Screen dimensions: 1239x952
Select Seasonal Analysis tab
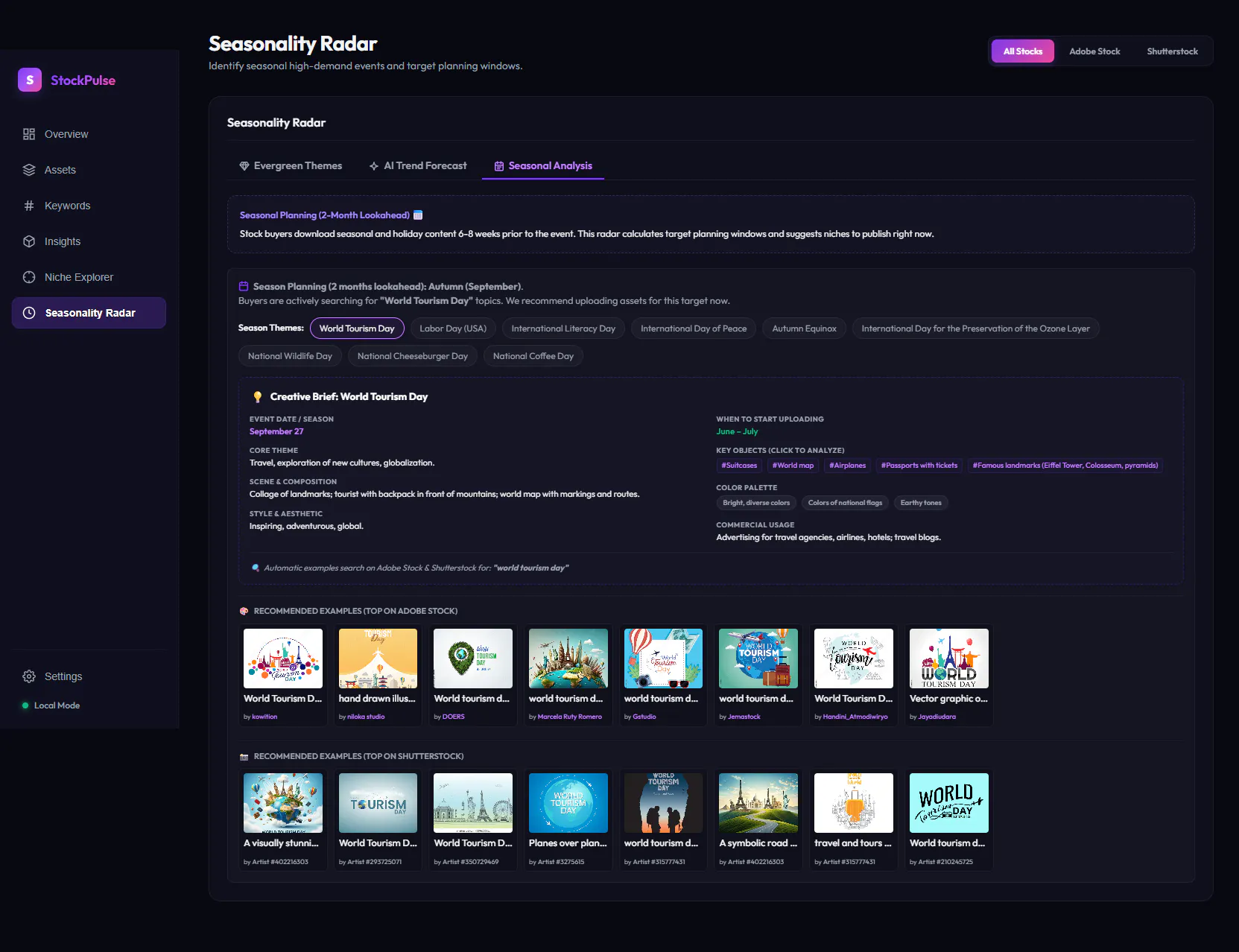pyautogui.click(x=543, y=165)
